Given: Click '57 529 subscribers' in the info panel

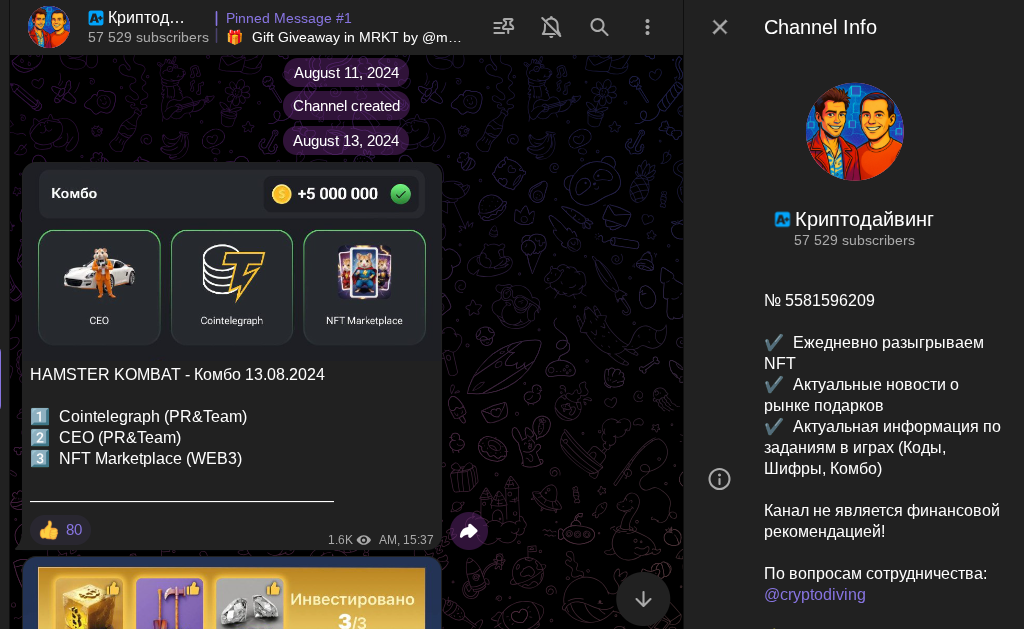Looking at the screenshot, I should pyautogui.click(x=854, y=240).
